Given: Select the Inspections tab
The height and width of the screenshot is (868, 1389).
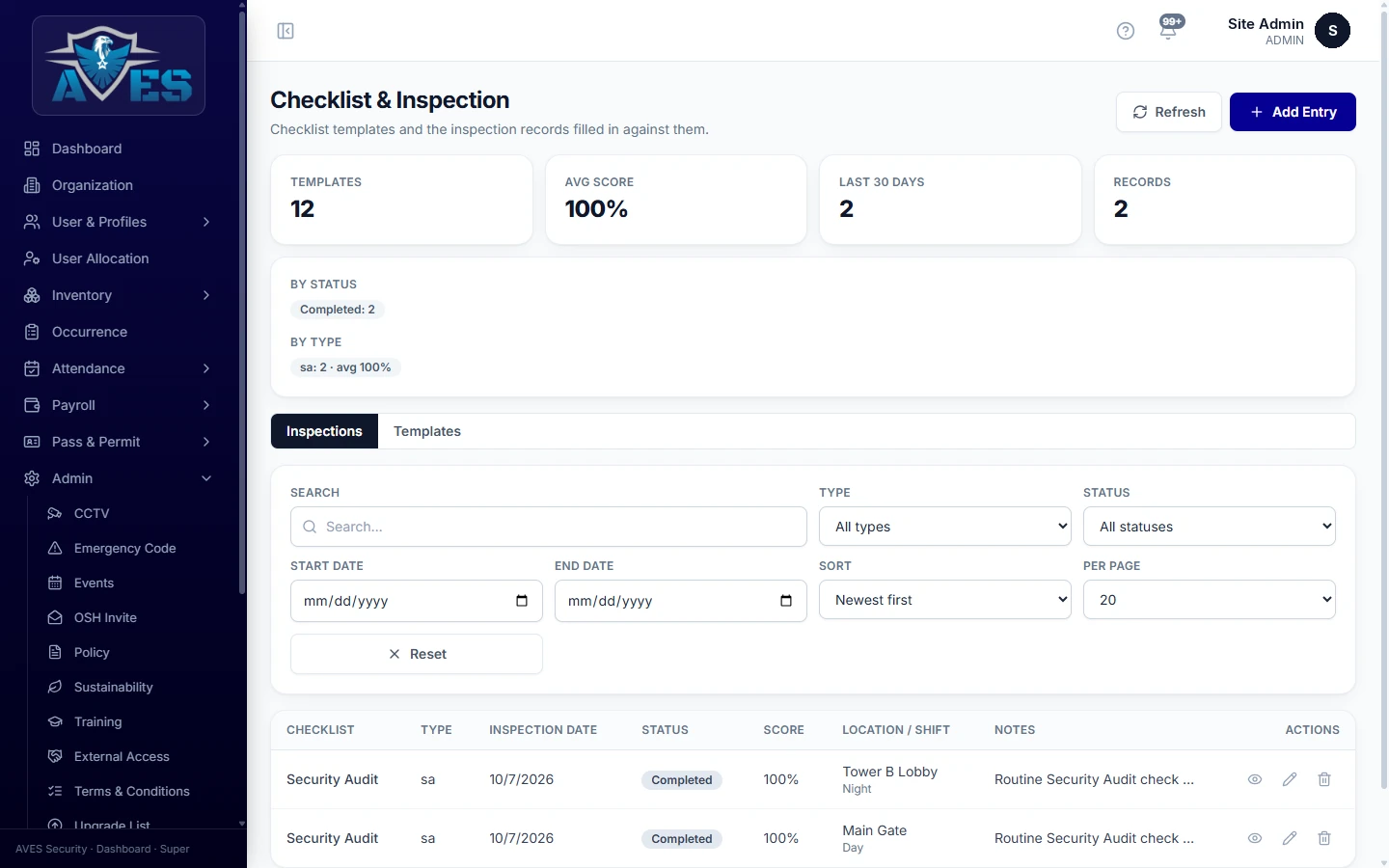Looking at the screenshot, I should point(324,431).
